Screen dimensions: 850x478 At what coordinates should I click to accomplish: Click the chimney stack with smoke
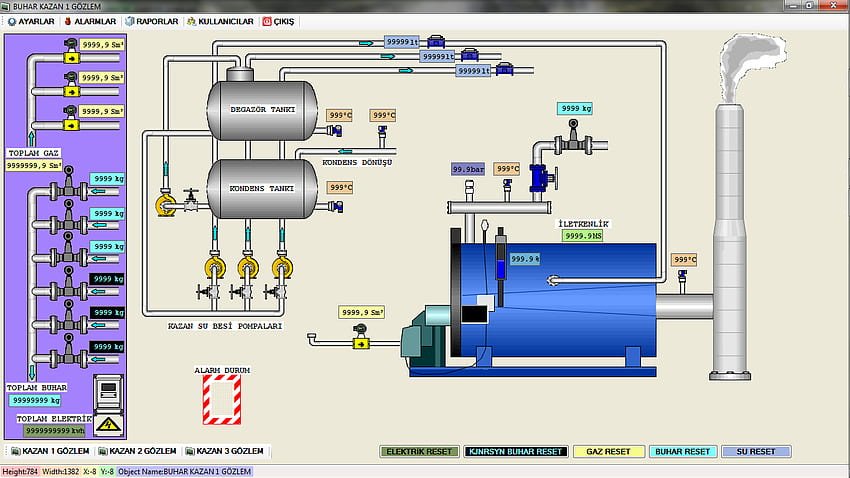[731, 230]
